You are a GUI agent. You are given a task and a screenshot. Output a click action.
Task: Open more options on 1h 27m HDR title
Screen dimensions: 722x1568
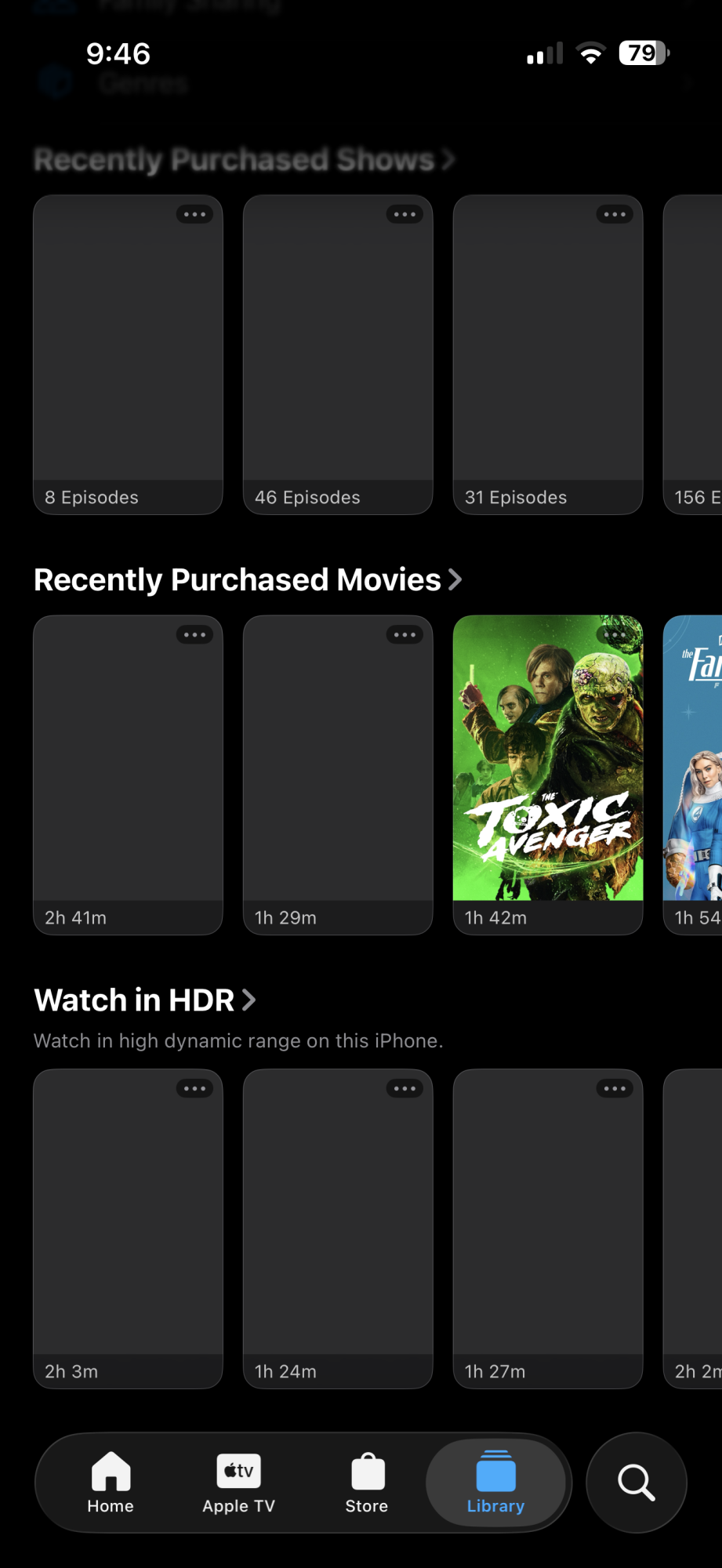click(615, 1088)
